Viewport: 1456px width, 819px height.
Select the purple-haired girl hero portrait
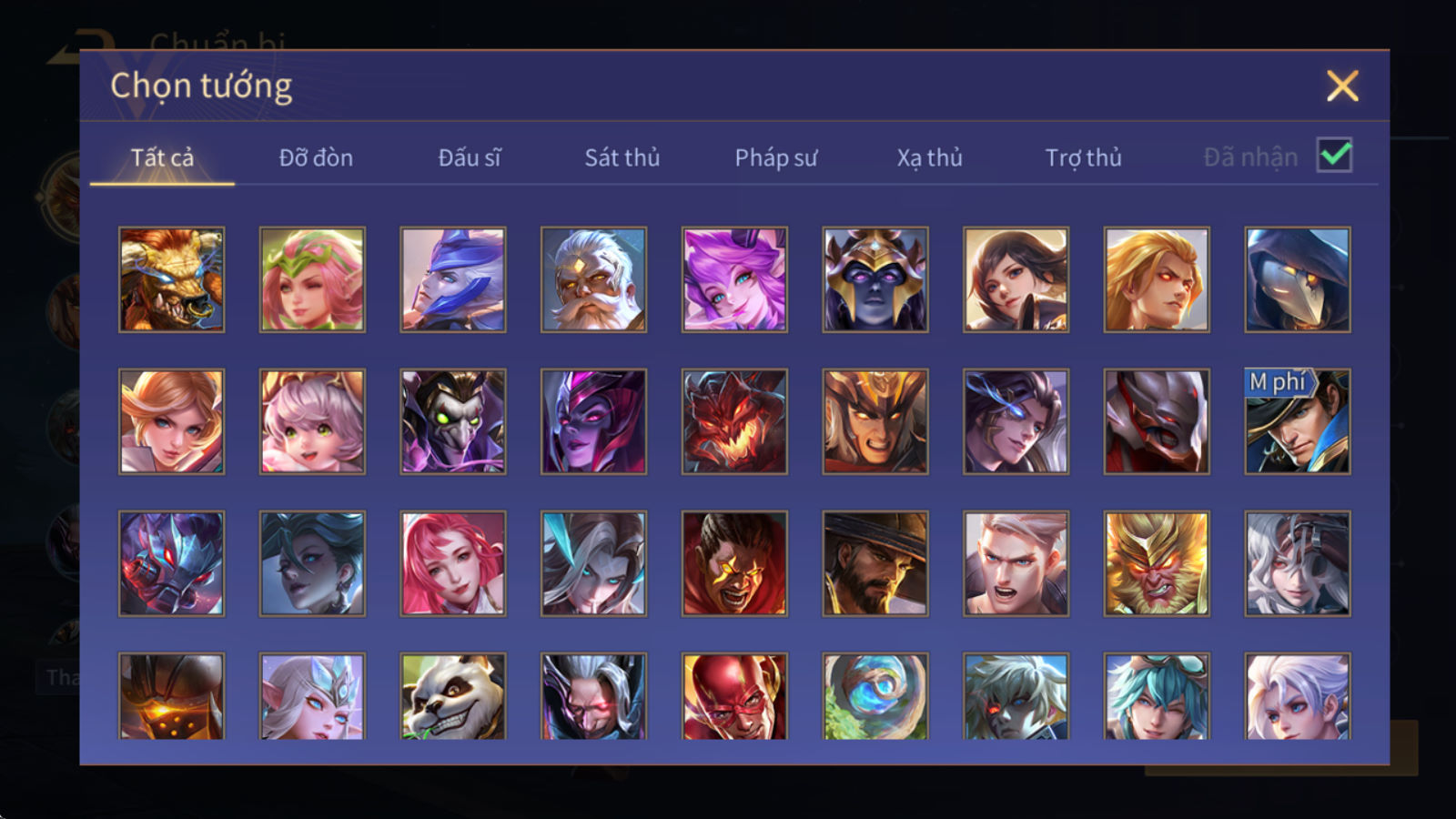[734, 279]
